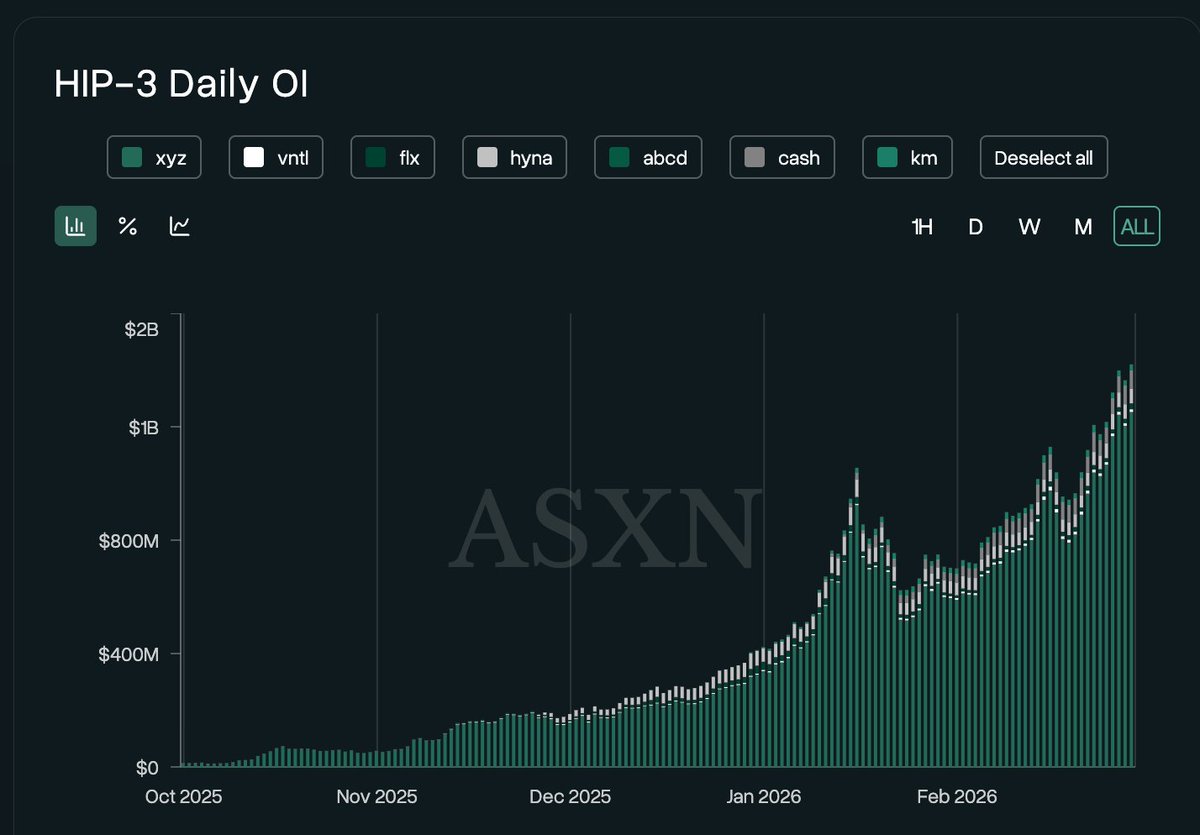Switch to percentage view icon
The height and width of the screenshot is (835, 1200).
[128, 226]
